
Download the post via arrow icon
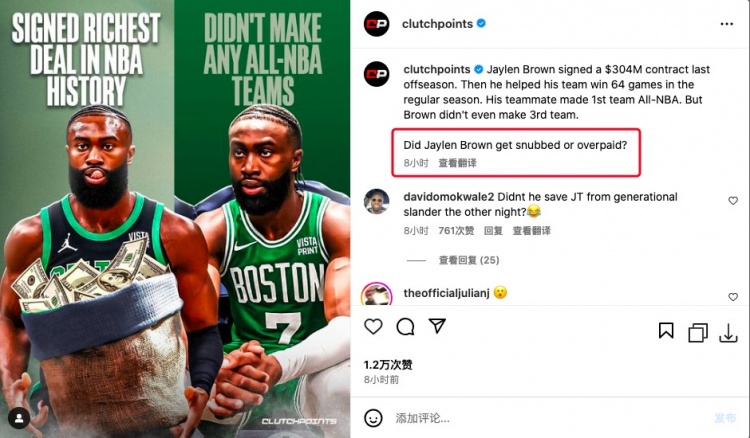tap(728, 333)
